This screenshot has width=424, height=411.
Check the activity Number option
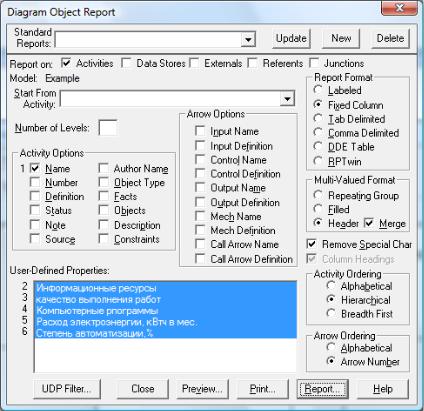pyautogui.click(x=35, y=182)
